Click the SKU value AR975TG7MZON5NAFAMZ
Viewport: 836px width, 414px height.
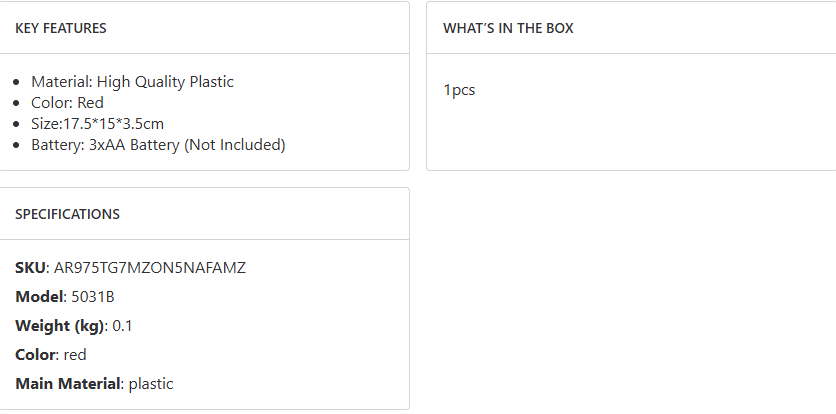tap(150, 268)
